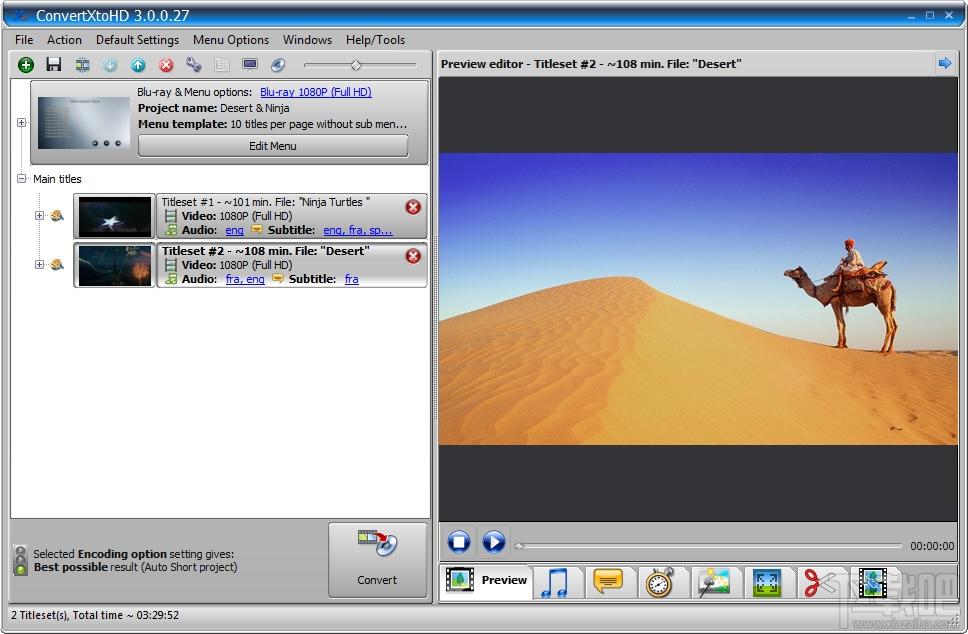Open the cut tab with scissors icon

coord(820,581)
